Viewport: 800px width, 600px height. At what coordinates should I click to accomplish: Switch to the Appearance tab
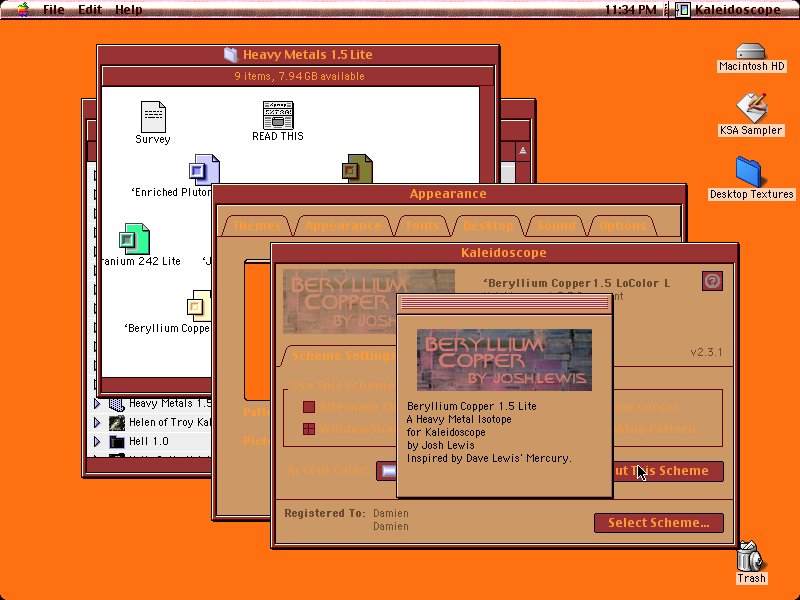[343, 226]
